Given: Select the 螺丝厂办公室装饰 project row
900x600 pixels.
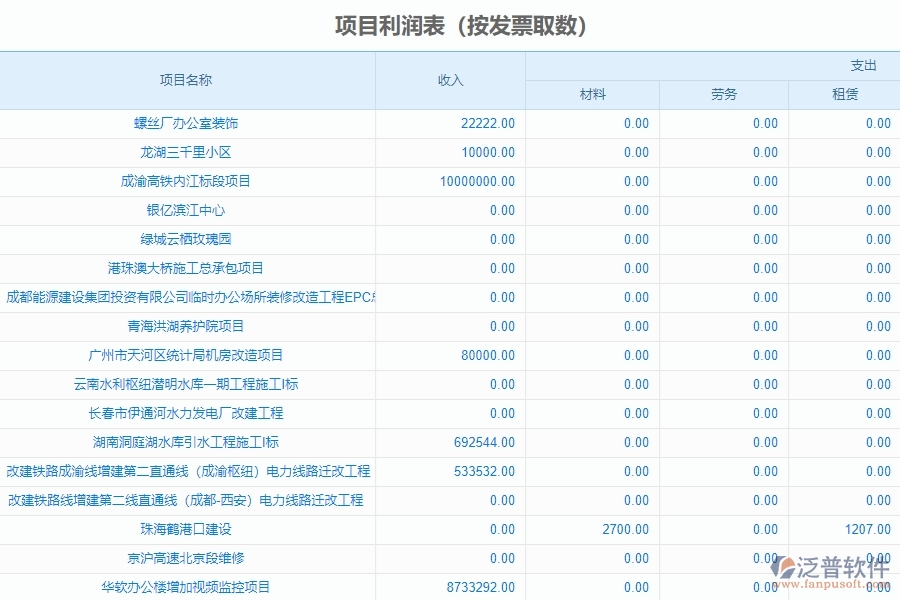Looking at the screenshot, I should [x=187, y=123].
